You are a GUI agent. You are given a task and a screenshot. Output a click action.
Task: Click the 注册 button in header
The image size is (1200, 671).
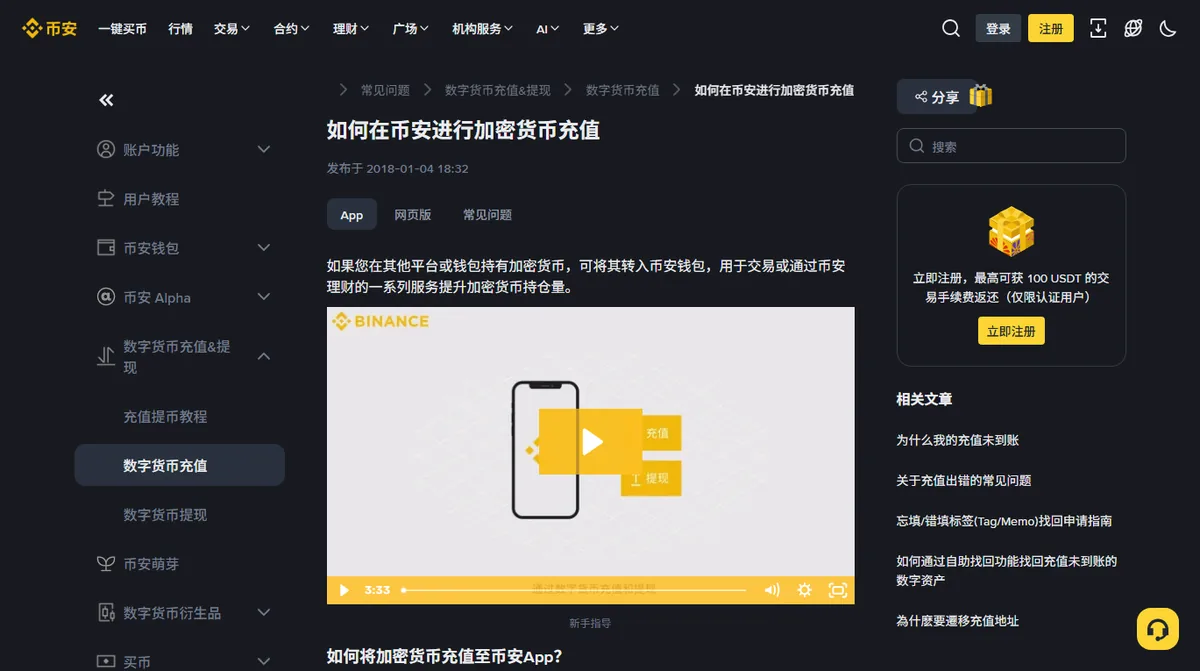[x=1051, y=28]
